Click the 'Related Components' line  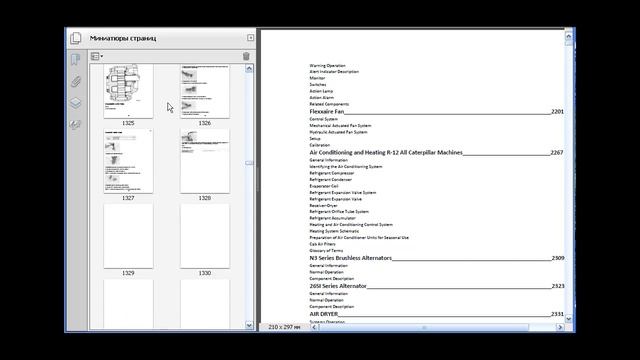pyautogui.click(x=329, y=104)
